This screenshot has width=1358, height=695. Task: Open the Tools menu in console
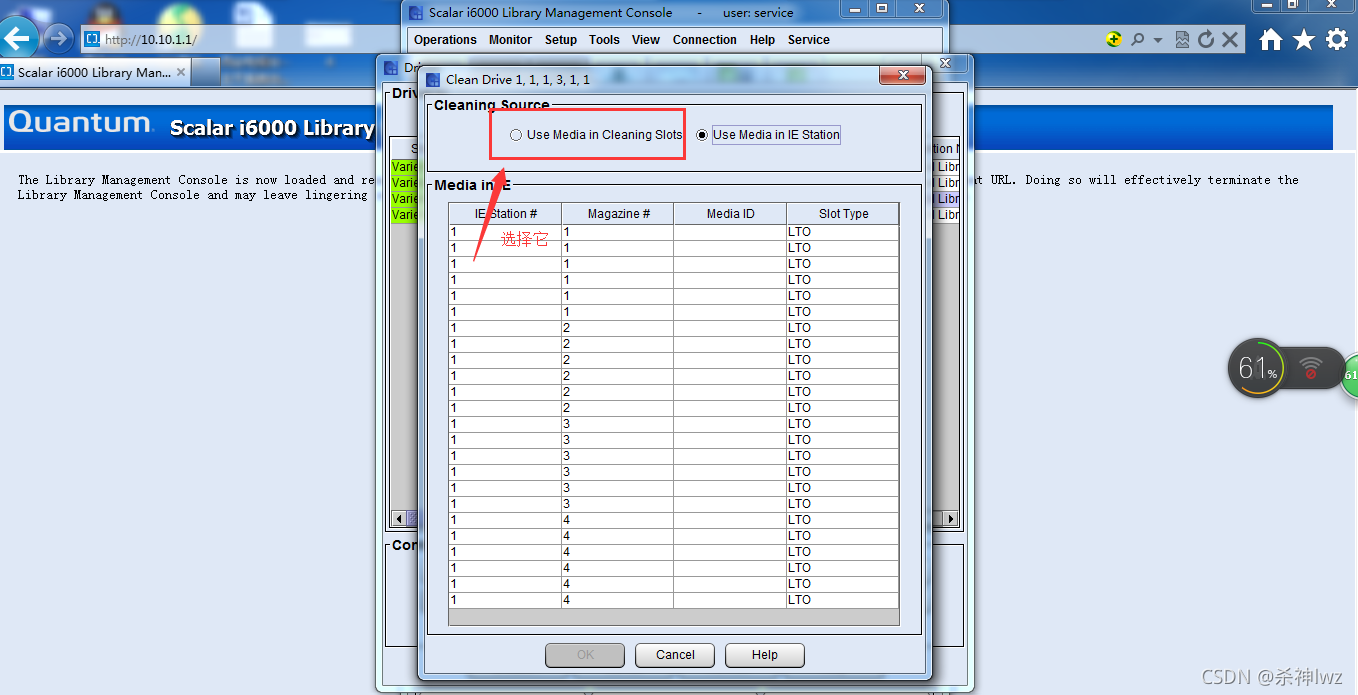pyautogui.click(x=604, y=40)
